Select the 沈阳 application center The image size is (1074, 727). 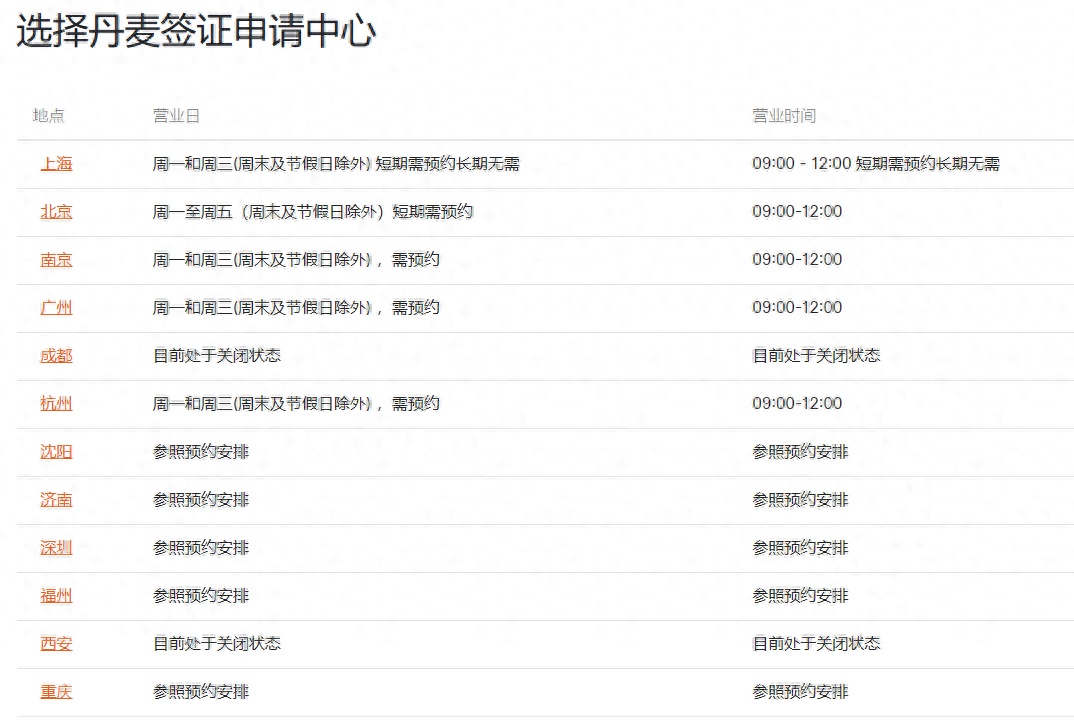tap(56, 451)
